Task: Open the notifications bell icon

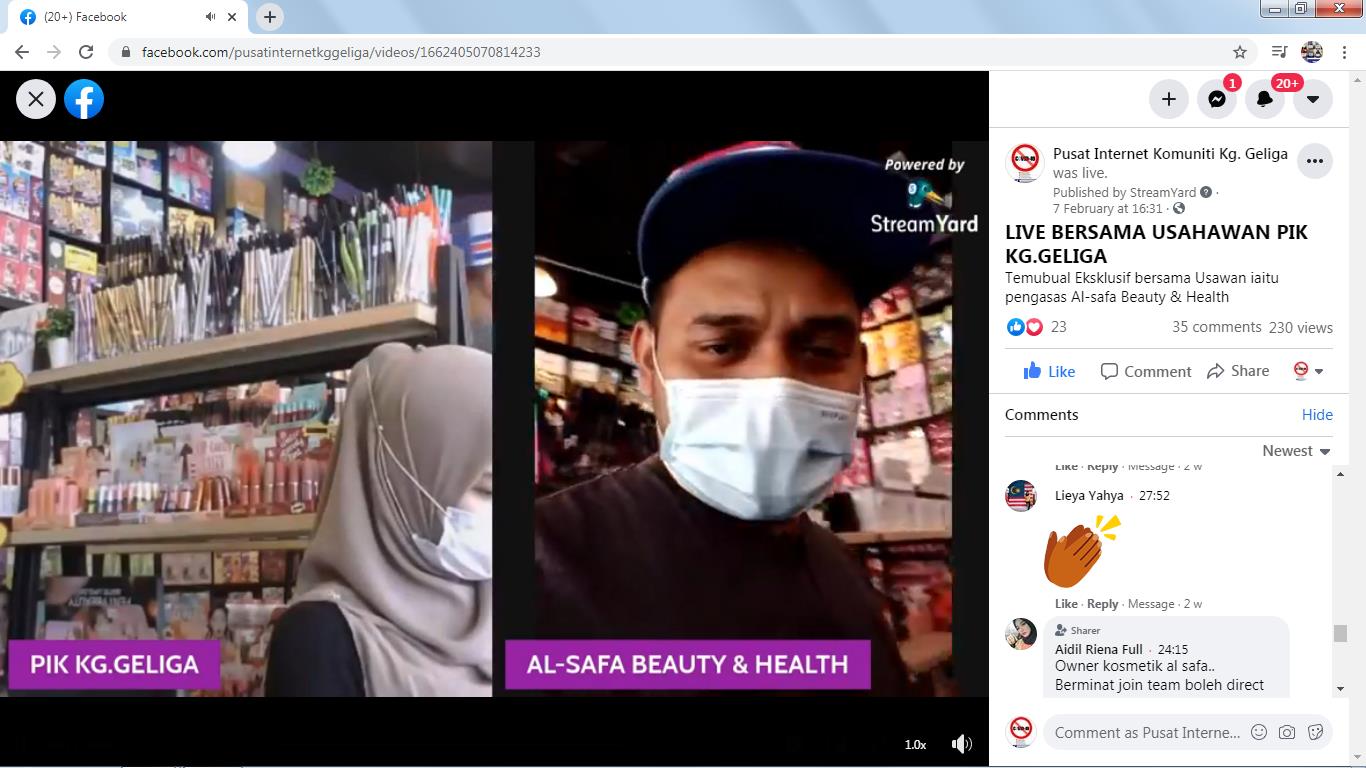Action: tap(1265, 99)
